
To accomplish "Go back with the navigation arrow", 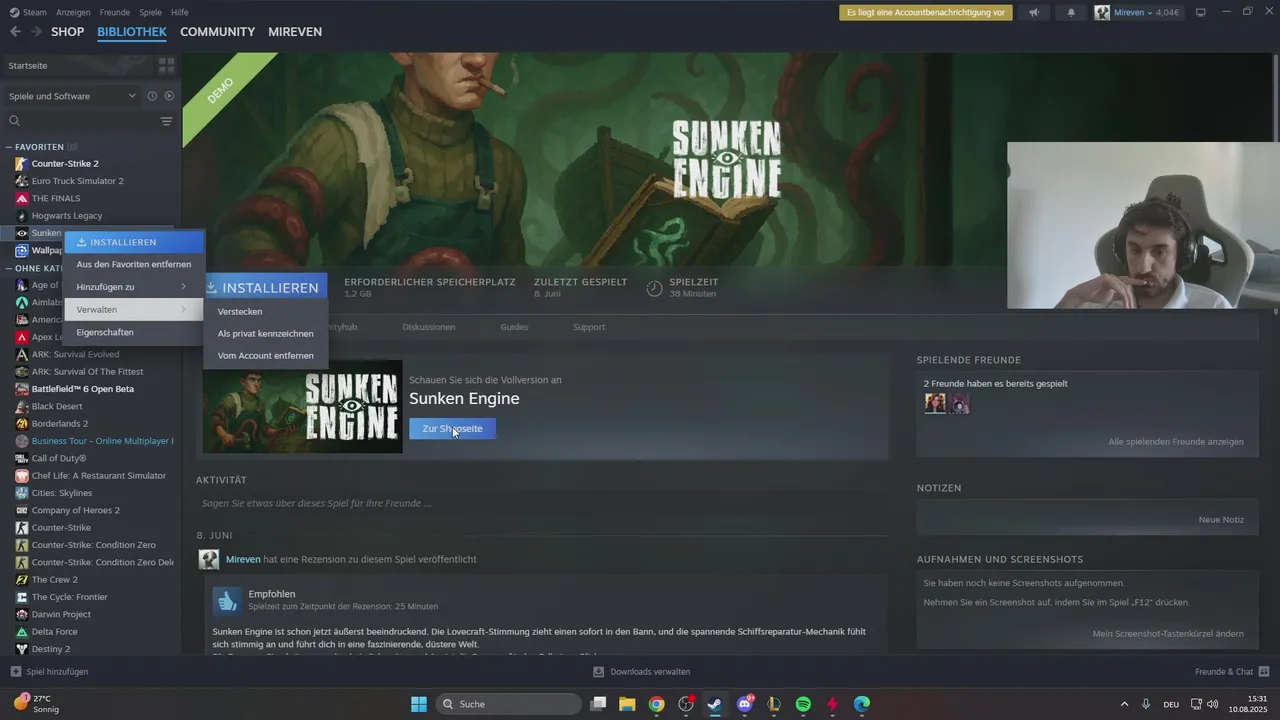I will point(15,32).
